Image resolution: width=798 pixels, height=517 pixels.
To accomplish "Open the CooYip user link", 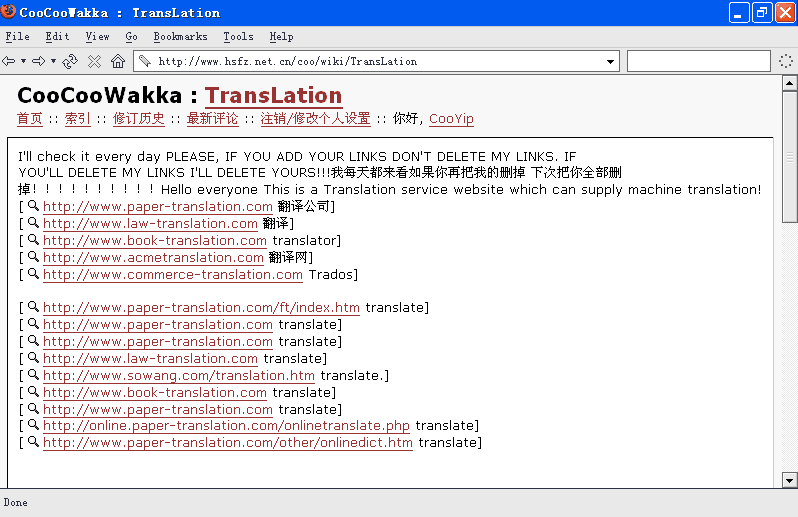I will 451,119.
